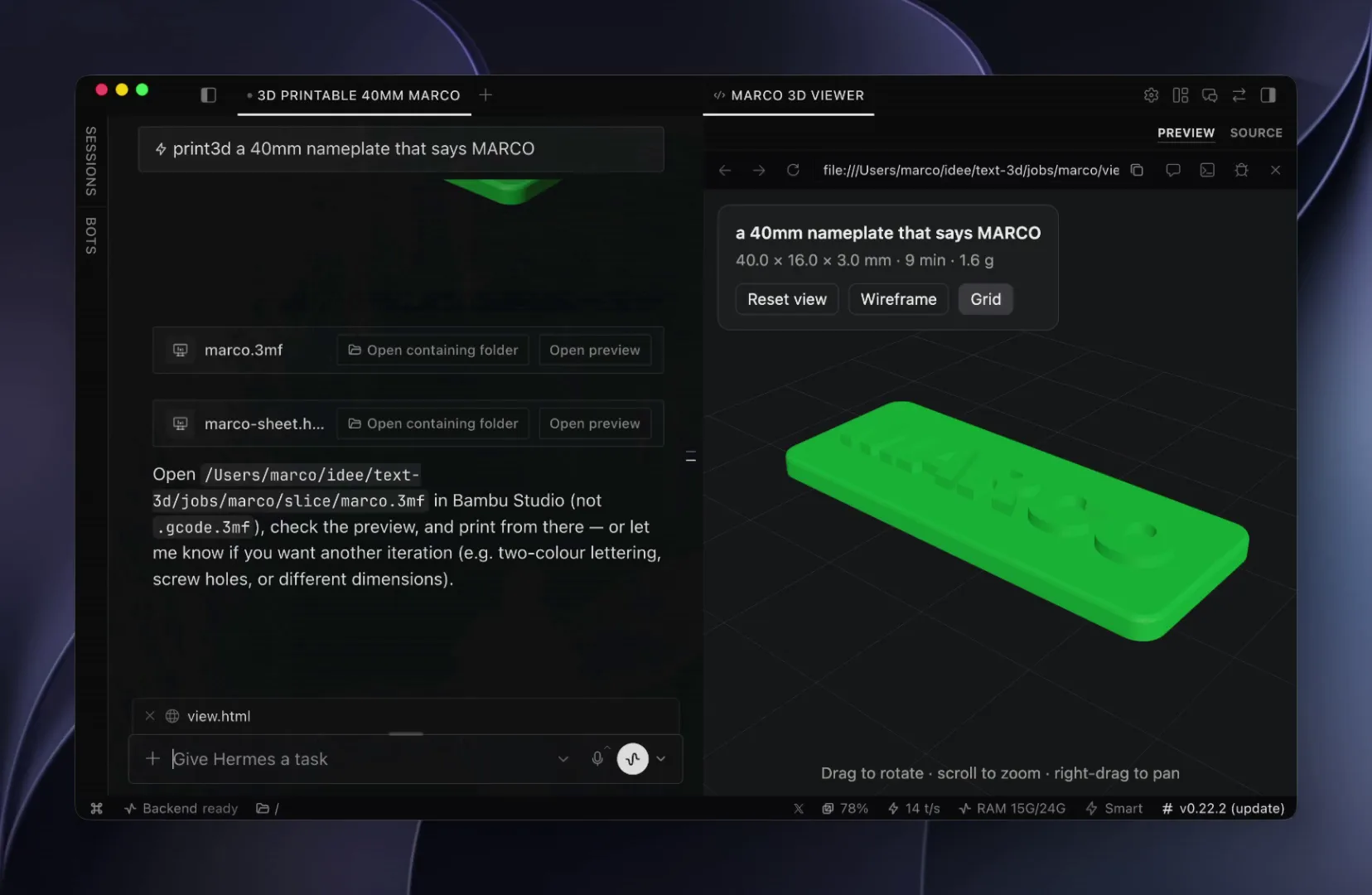Reload the MARCO 3D viewer preview

pos(793,170)
